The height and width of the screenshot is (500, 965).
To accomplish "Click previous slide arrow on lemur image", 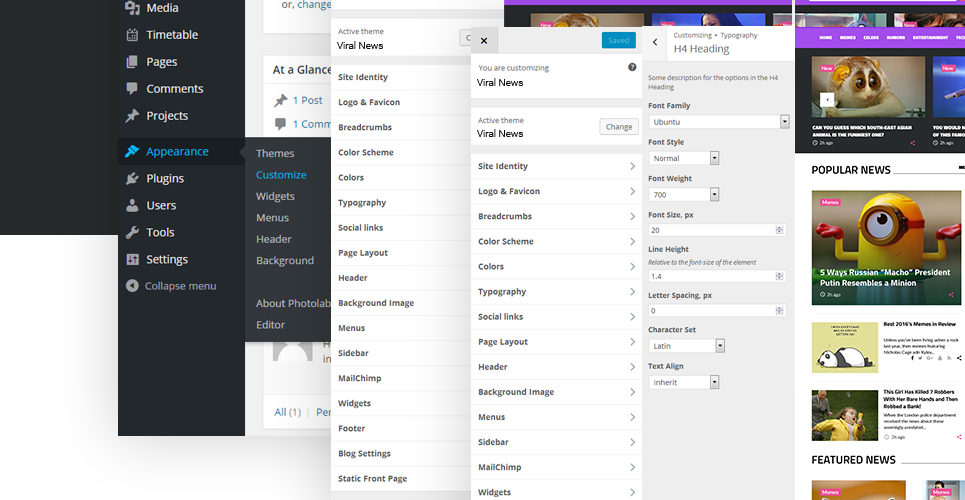I will [827, 99].
